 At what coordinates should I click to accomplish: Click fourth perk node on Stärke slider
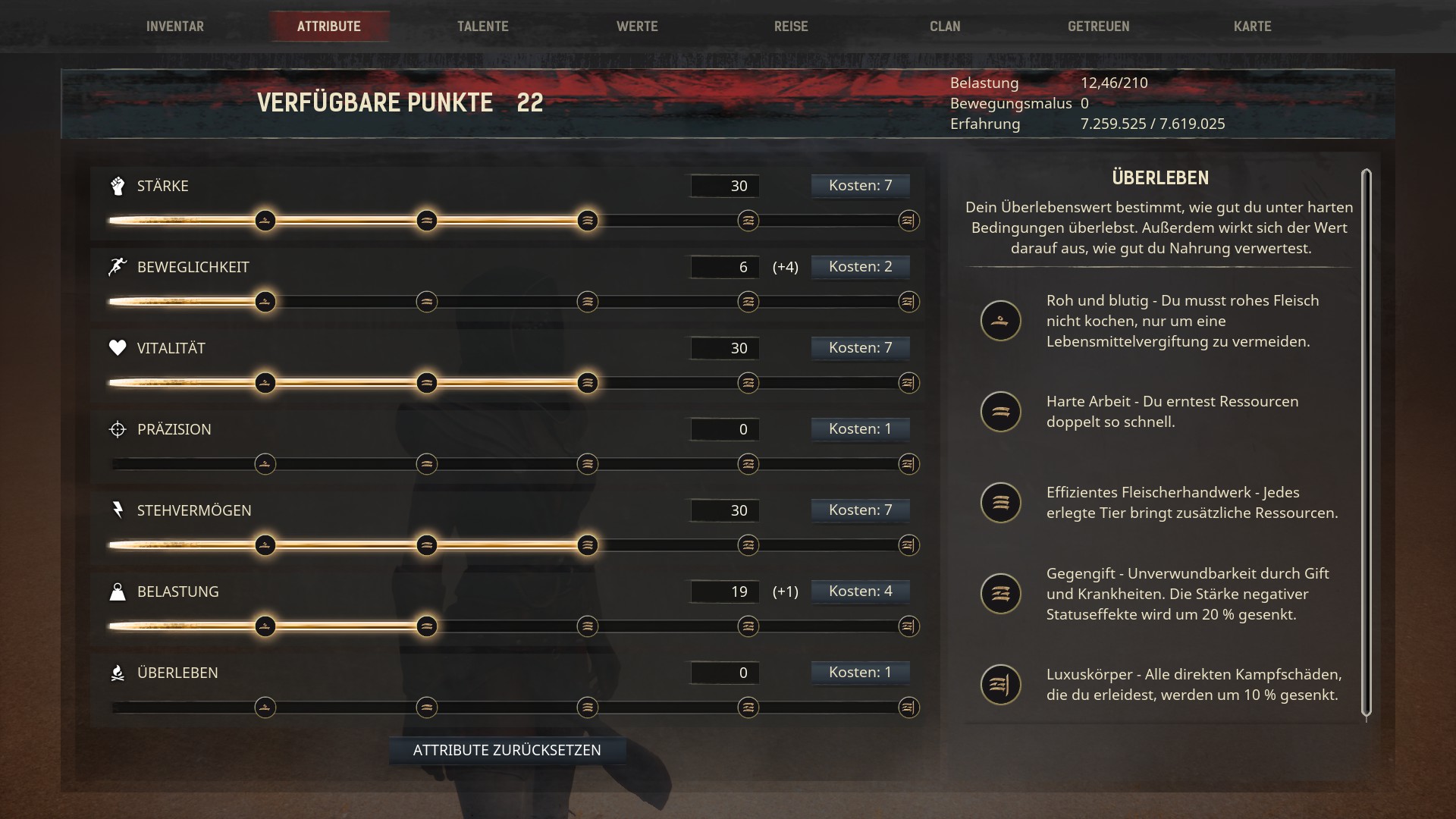click(x=748, y=221)
